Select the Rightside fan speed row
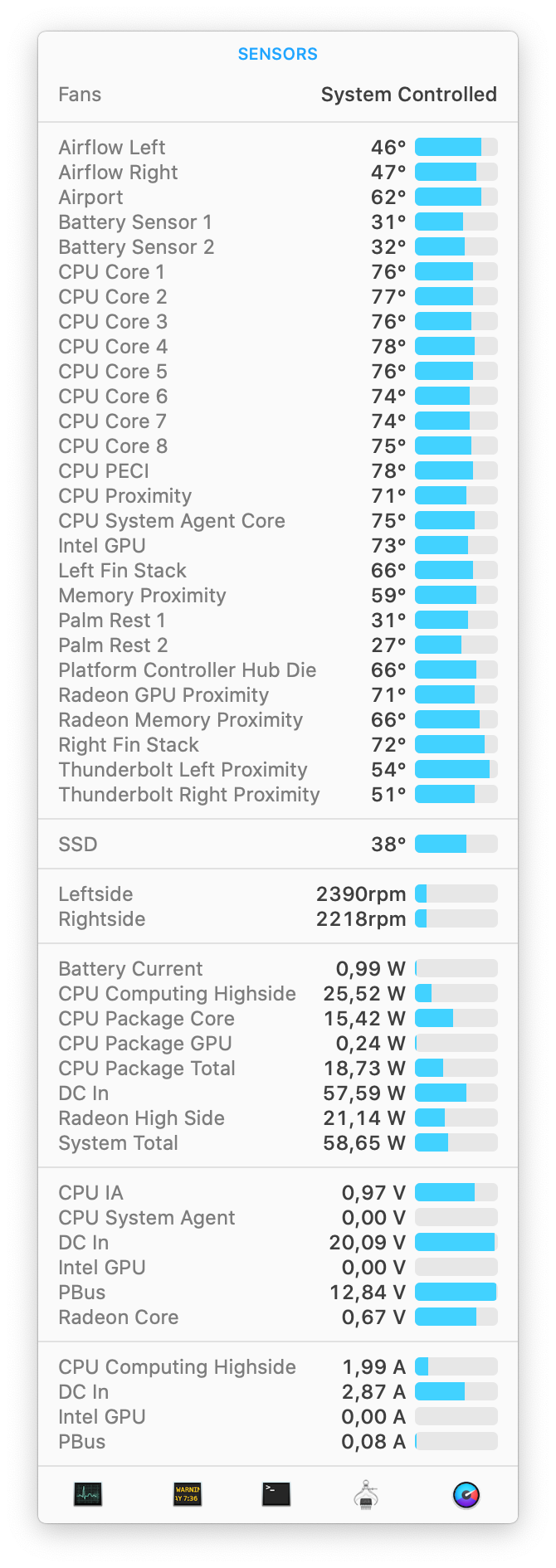Screen dimensions: 556x1568 (278, 918)
